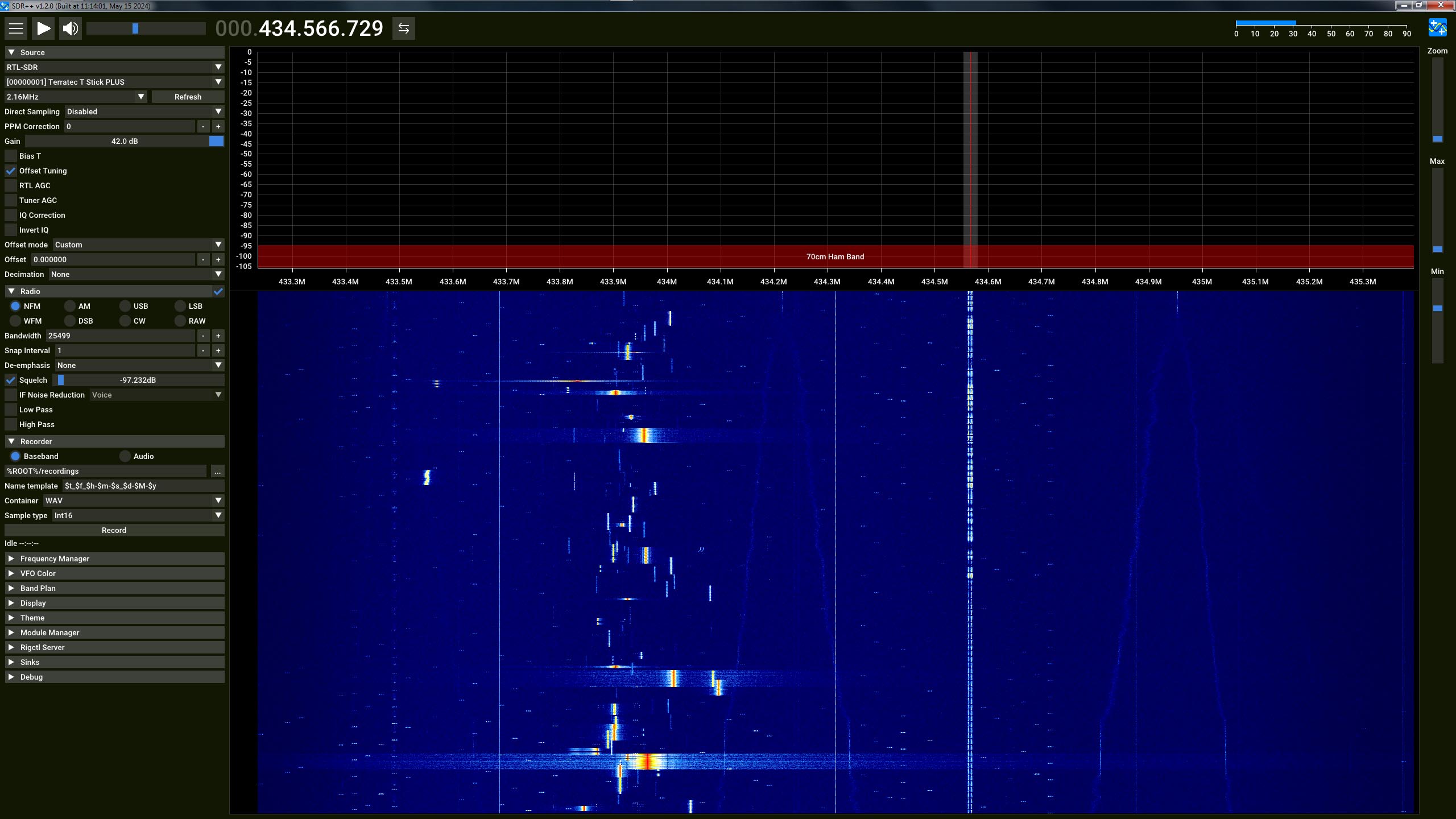Adjust the Max vertical slider
The height and width of the screenshot is (819, 1456).
(1437, 210)
